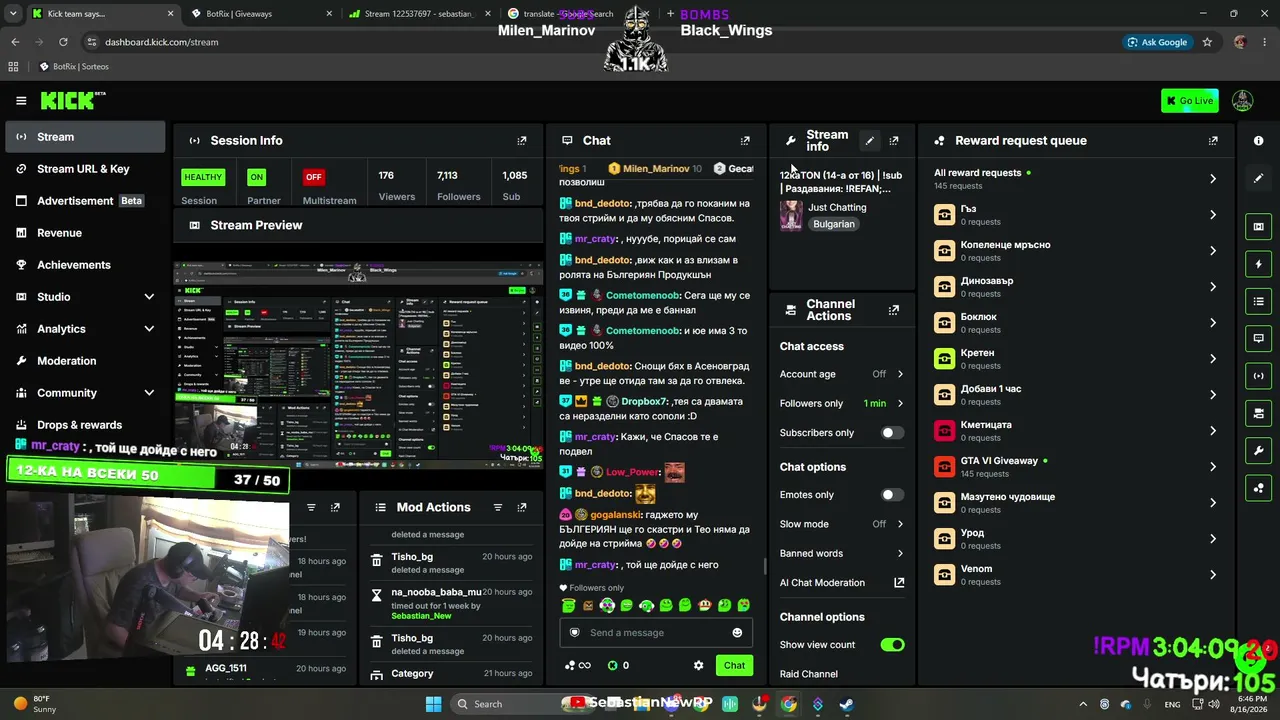Open the Windows Start menu

[433, 704]
